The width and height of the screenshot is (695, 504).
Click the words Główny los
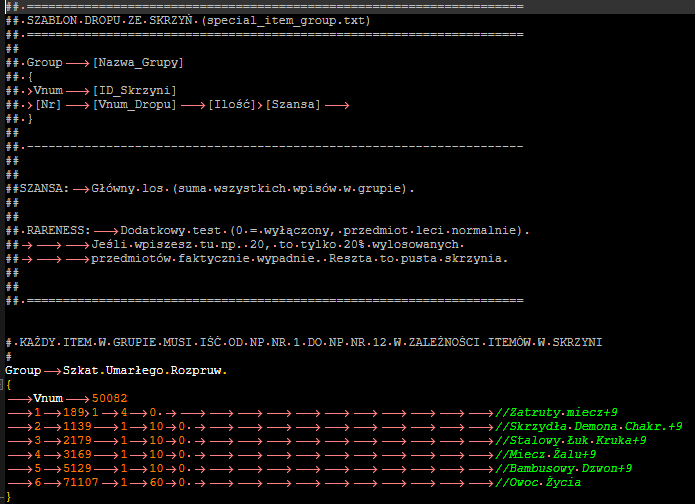pyautogui.click(x=127, y=188)
